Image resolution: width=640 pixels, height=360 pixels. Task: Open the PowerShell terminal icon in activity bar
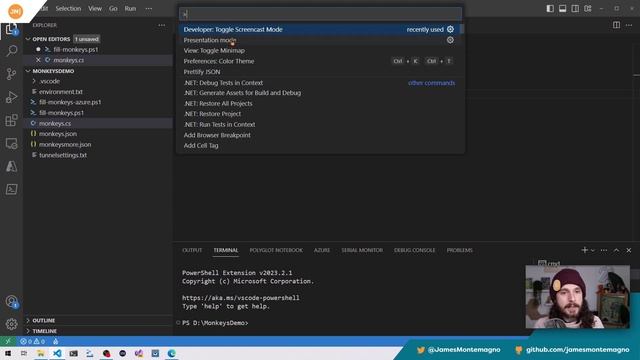[11, 189]
